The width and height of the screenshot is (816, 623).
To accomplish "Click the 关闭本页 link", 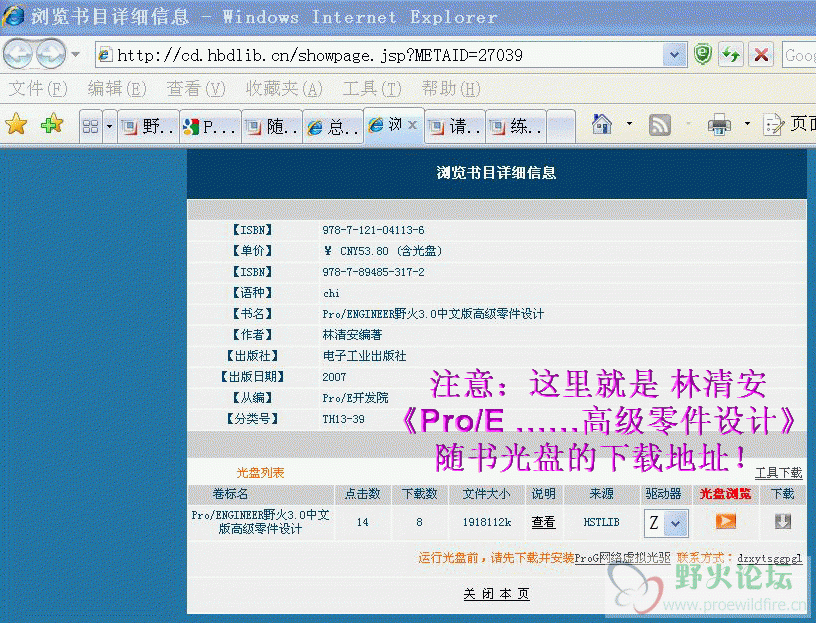I will pyautogui.click(x=496, y=594).
